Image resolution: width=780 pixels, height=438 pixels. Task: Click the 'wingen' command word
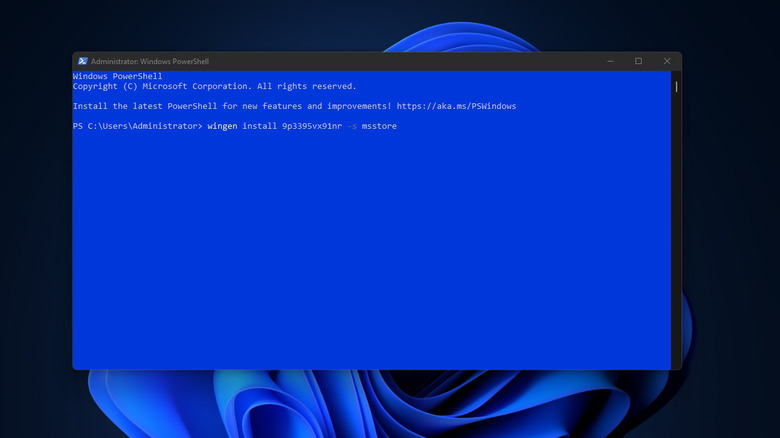222,126
